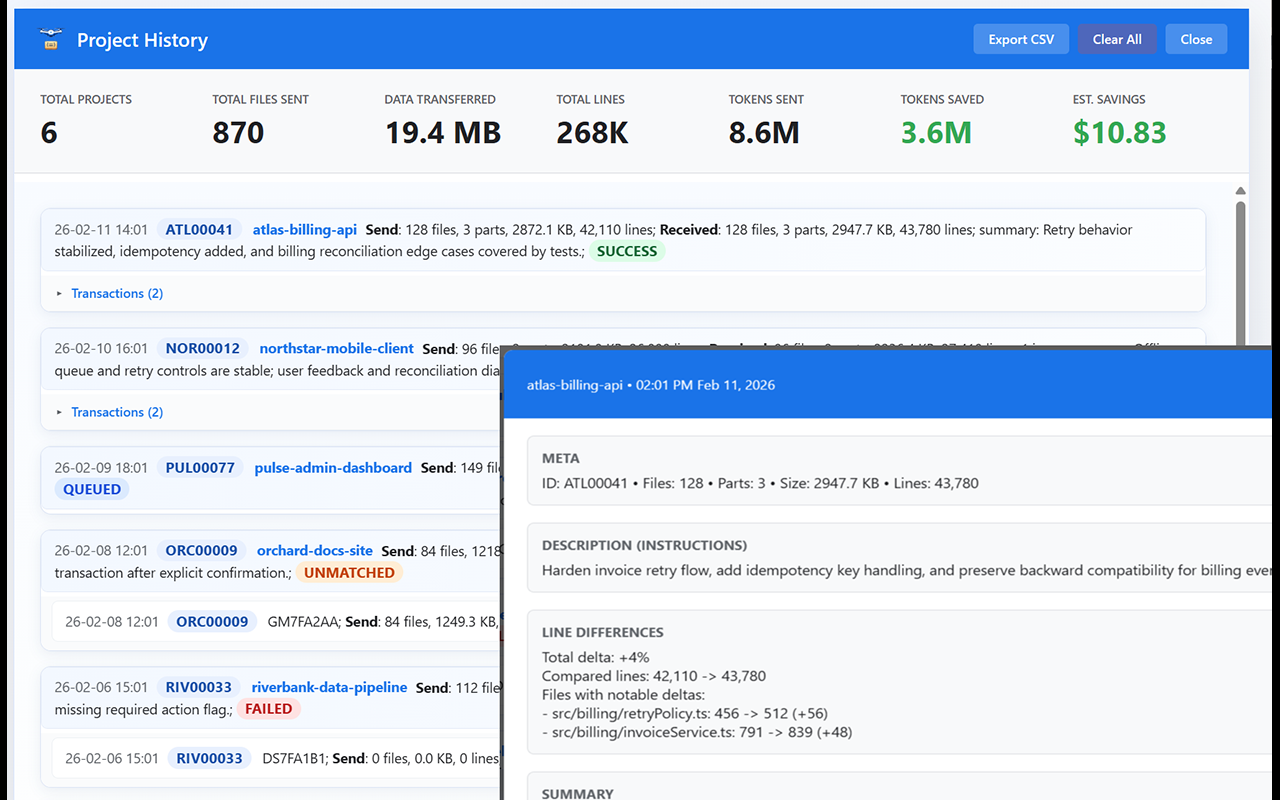
Task: Click the ORC00009 badge in the sub-transaction row
Action: tap(212, 621)
